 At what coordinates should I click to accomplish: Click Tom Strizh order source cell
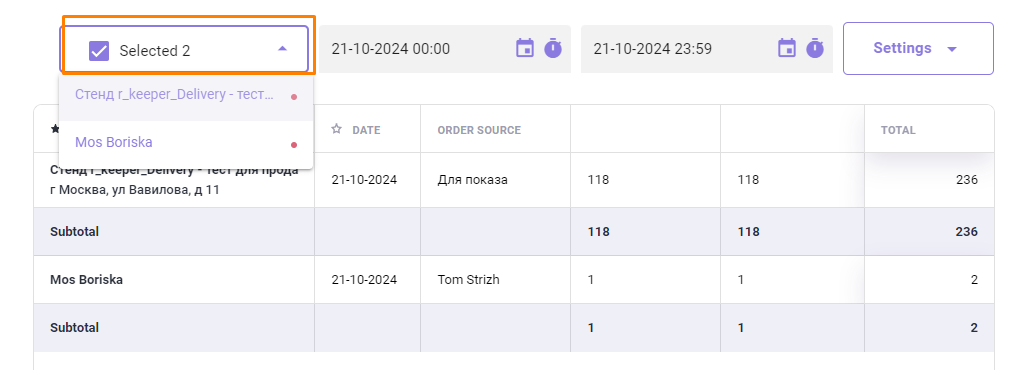coord(468,280)
